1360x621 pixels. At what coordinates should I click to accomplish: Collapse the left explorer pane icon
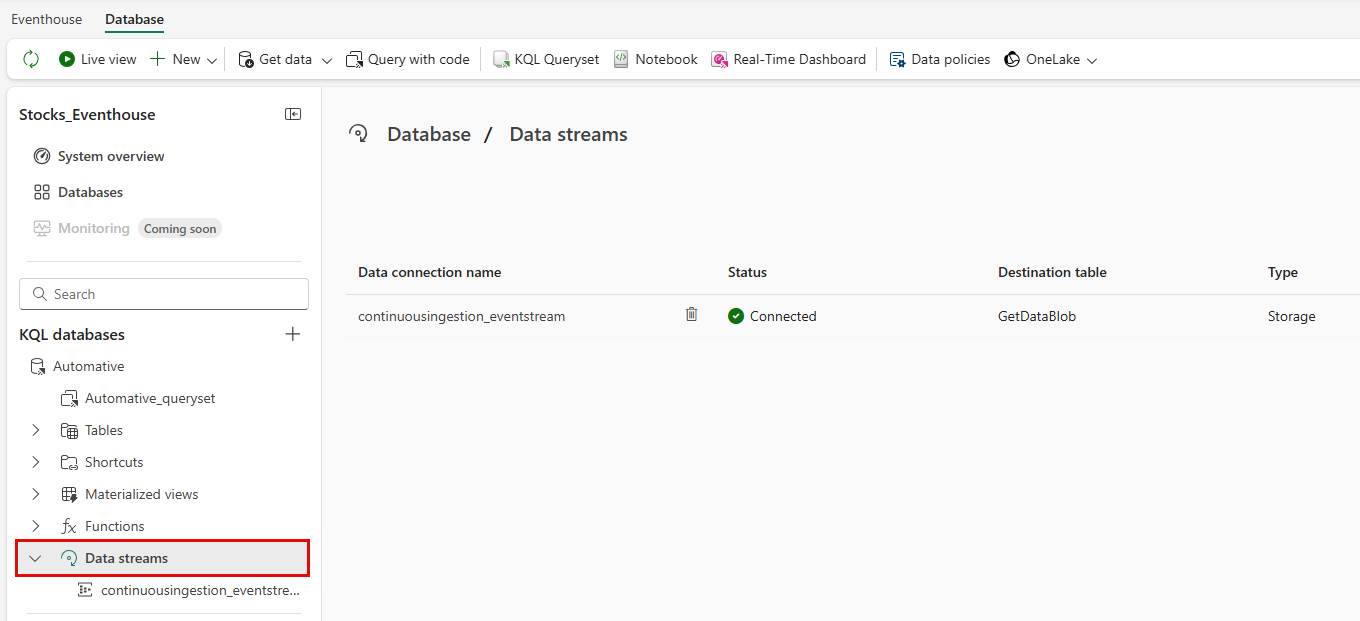click(x=293, y=114)
